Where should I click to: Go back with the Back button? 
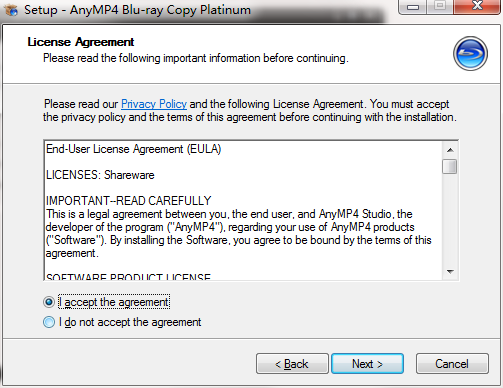pyautogui.click(x=292, y=364)
